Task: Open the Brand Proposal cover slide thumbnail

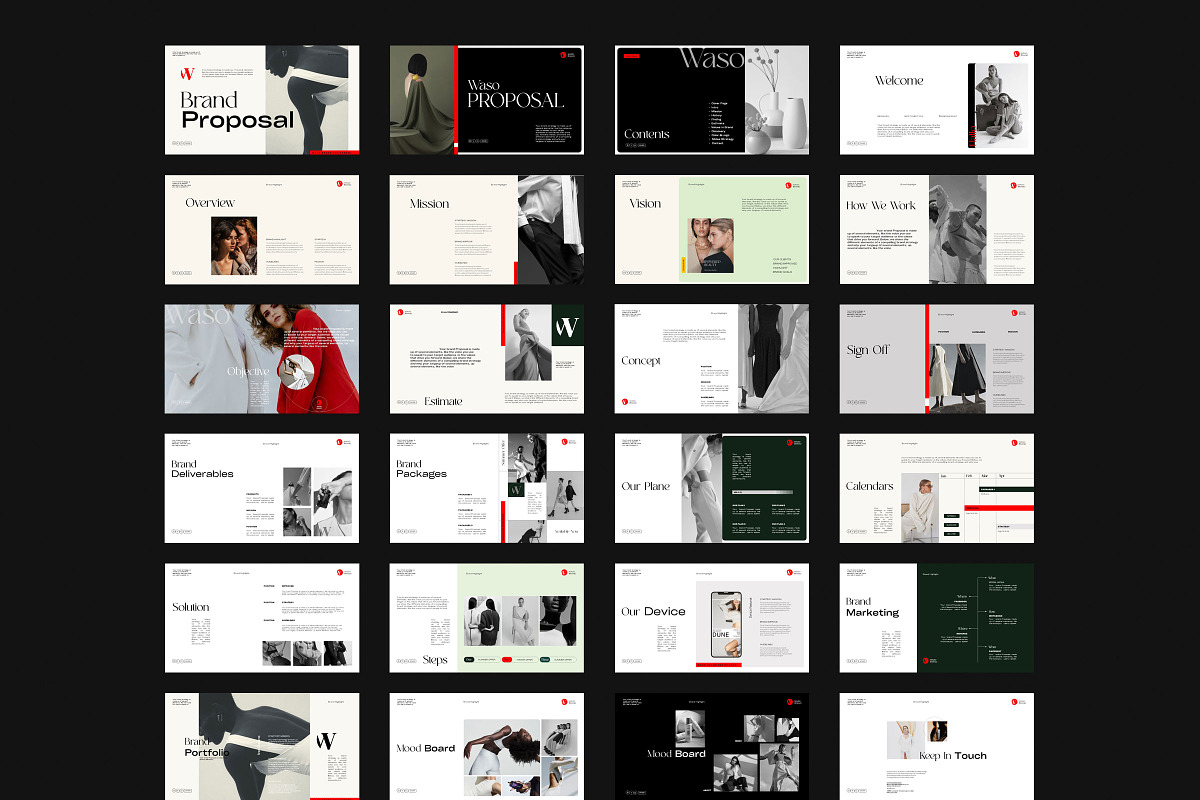Action: pyautogui.click(x=262, y=100)
